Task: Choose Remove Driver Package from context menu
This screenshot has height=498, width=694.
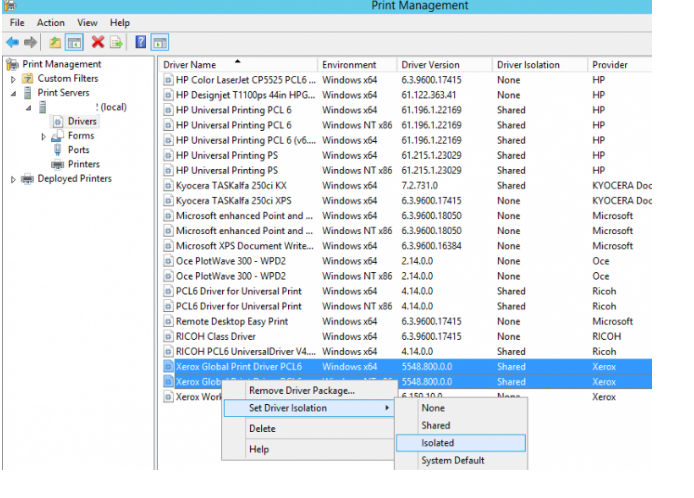Action: 308,390
